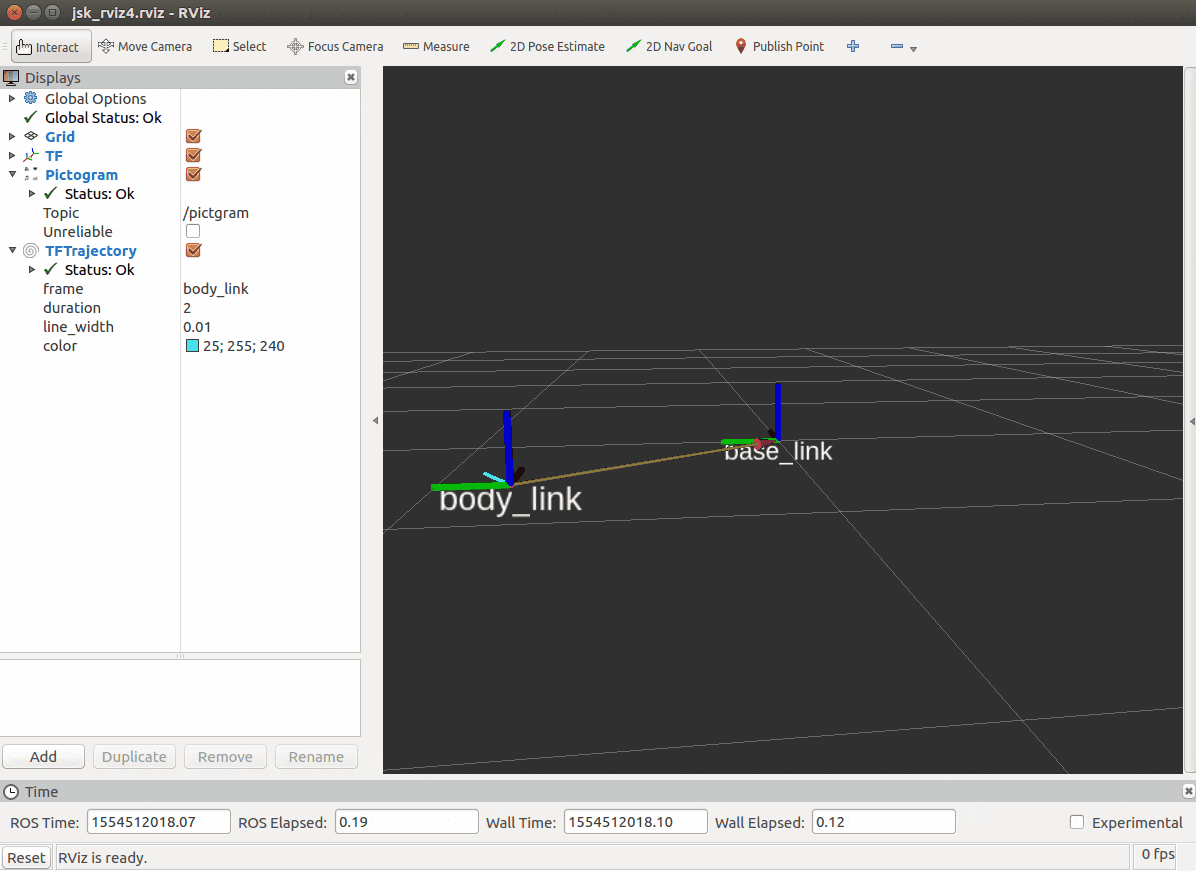The height and width of the screenshot is (871, 1196).
Task: Expand the TF display entry
Action: 12,156
